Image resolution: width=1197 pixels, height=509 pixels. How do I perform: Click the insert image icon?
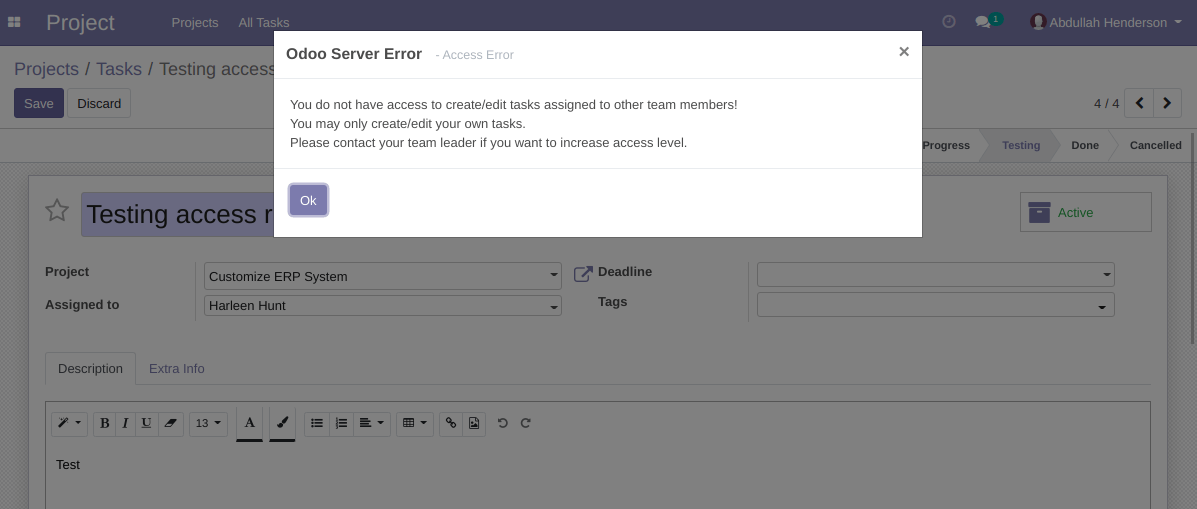click(x=474, y=423)
